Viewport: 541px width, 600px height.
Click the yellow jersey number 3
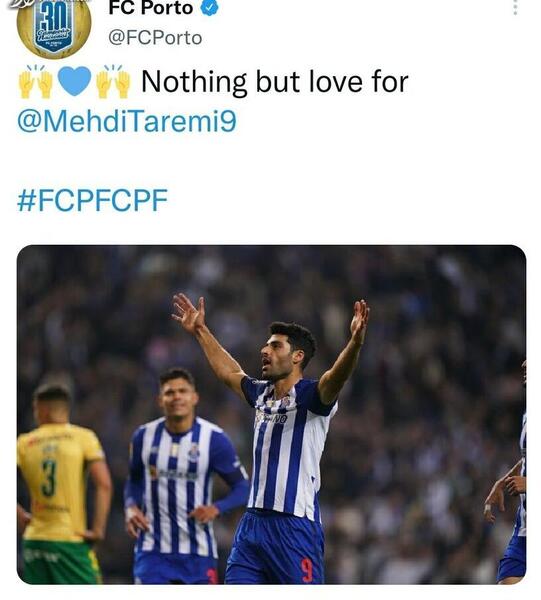49,478
